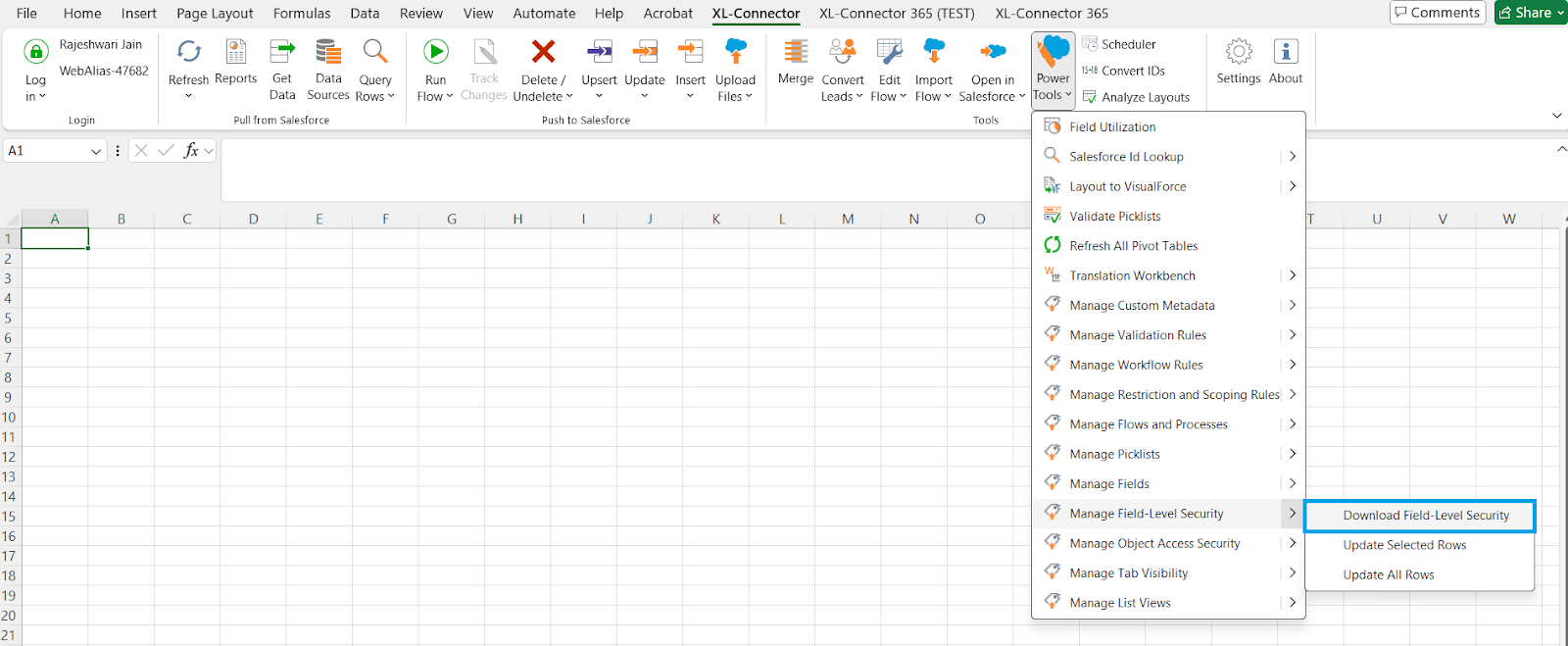1568x646 pixels.
Task: Expand the Manage Custom Metadata submenu arrow
Action: point(1293,306)
